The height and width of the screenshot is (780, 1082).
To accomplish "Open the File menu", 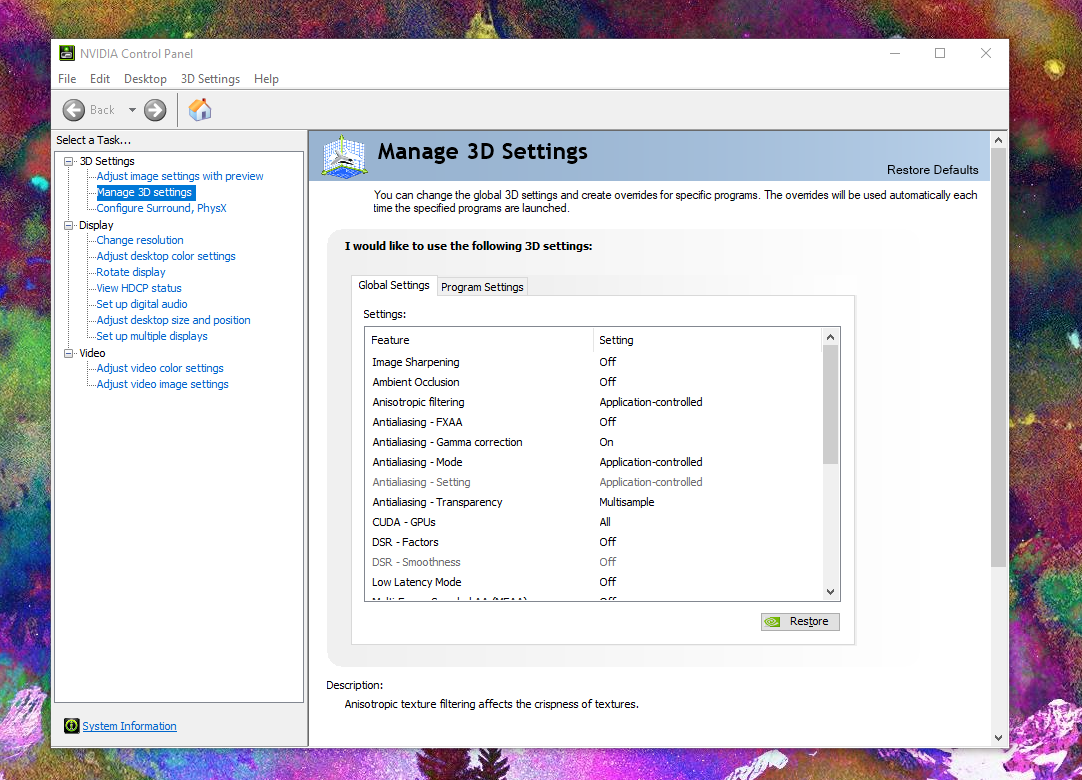I will click(x=67, y=79).
